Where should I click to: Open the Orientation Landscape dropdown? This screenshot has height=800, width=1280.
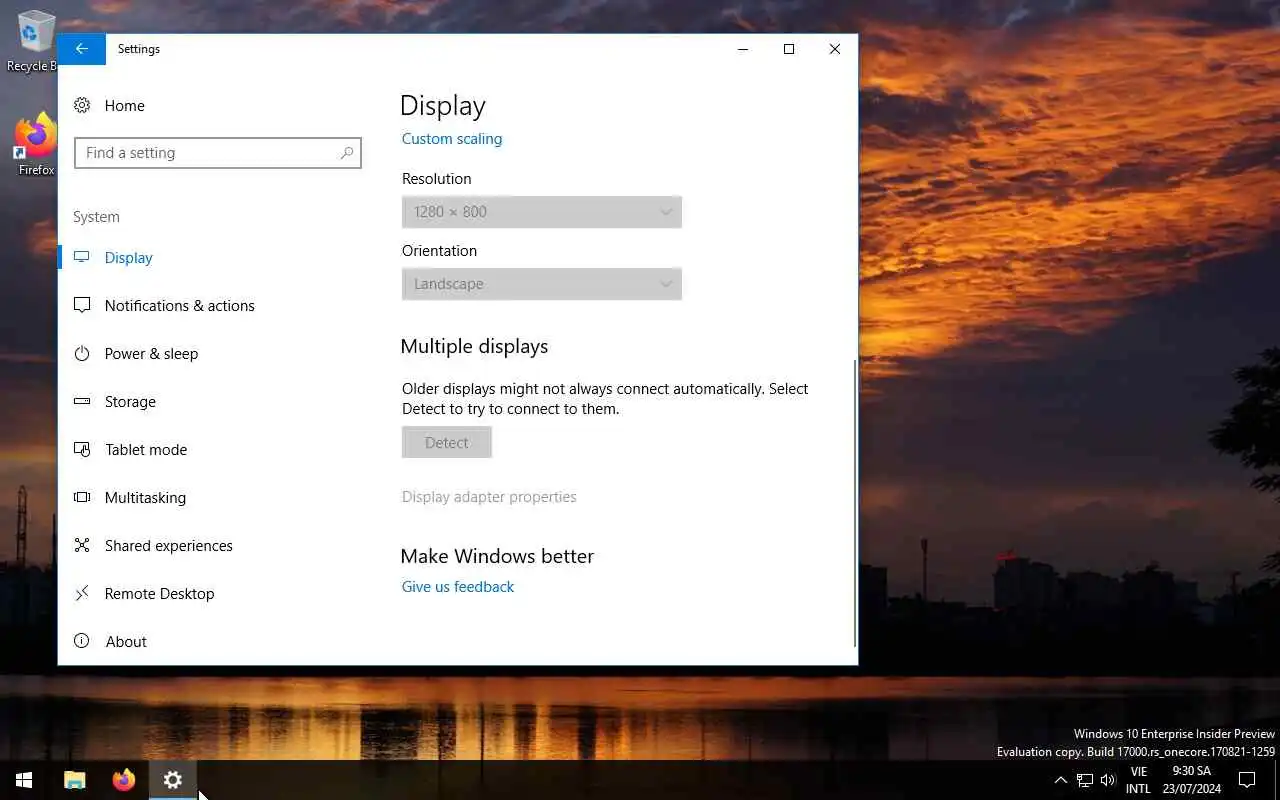point(542,284)
